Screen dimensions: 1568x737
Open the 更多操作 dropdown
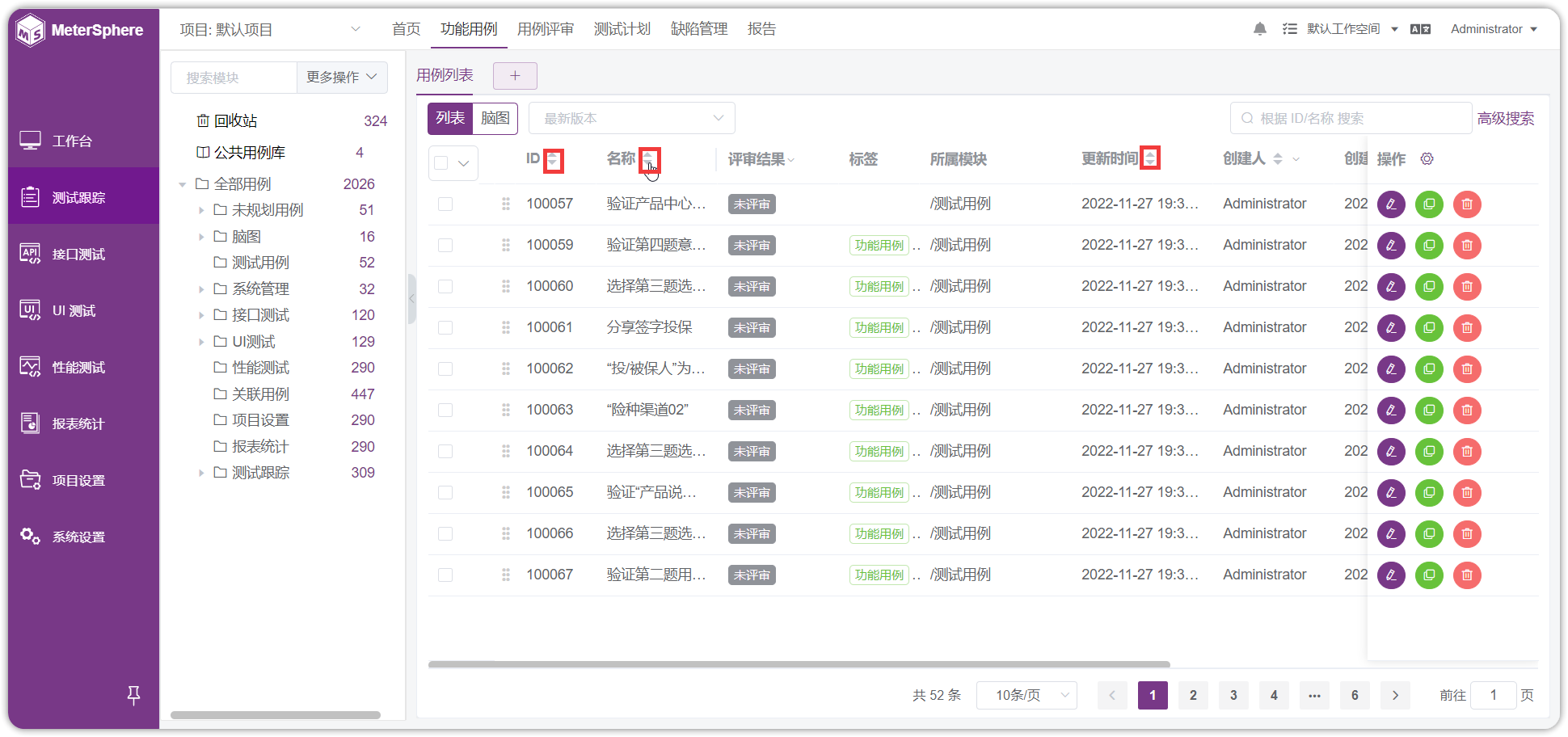click(x=342, y=78)
